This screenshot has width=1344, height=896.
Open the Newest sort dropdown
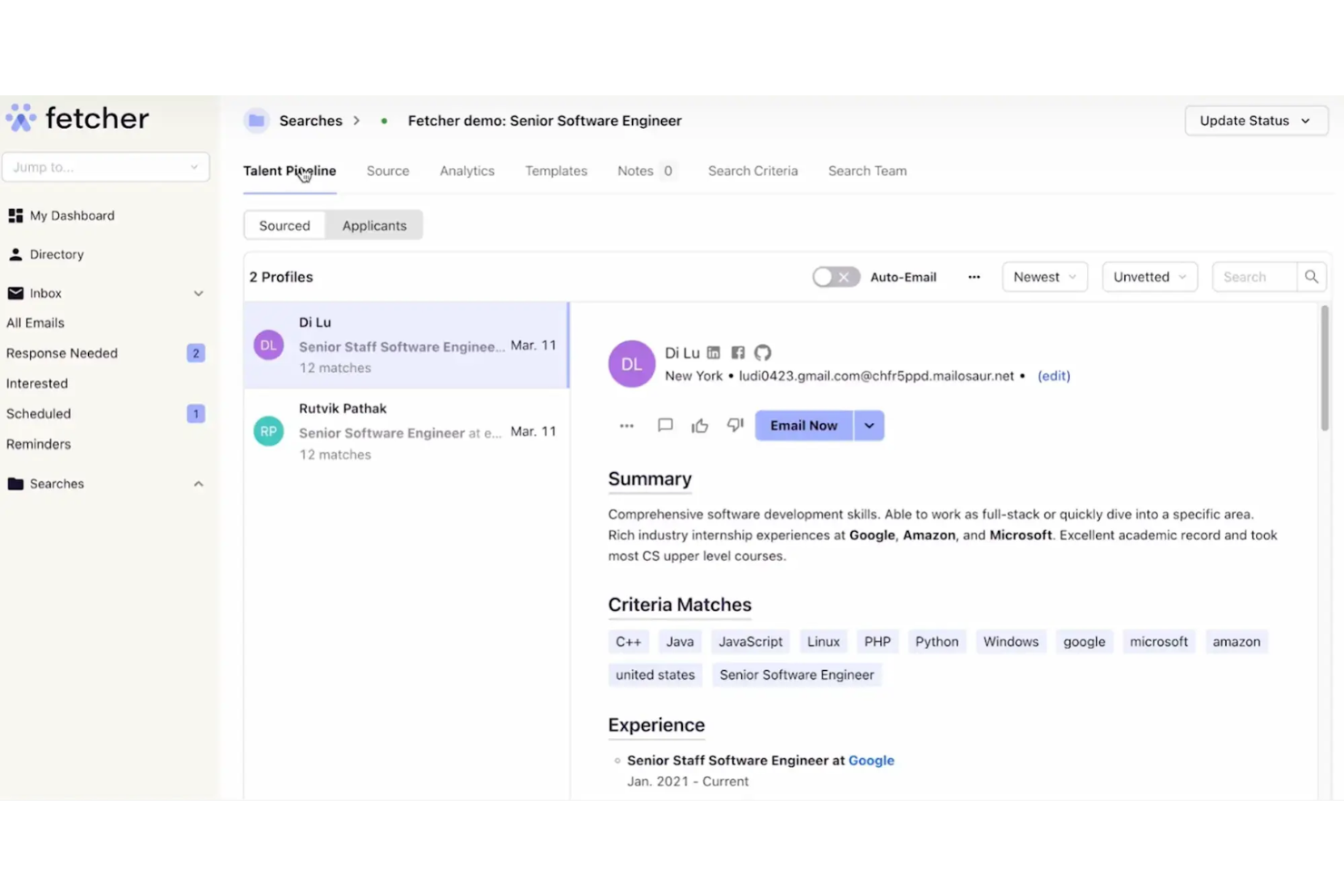pos(1043,277)
